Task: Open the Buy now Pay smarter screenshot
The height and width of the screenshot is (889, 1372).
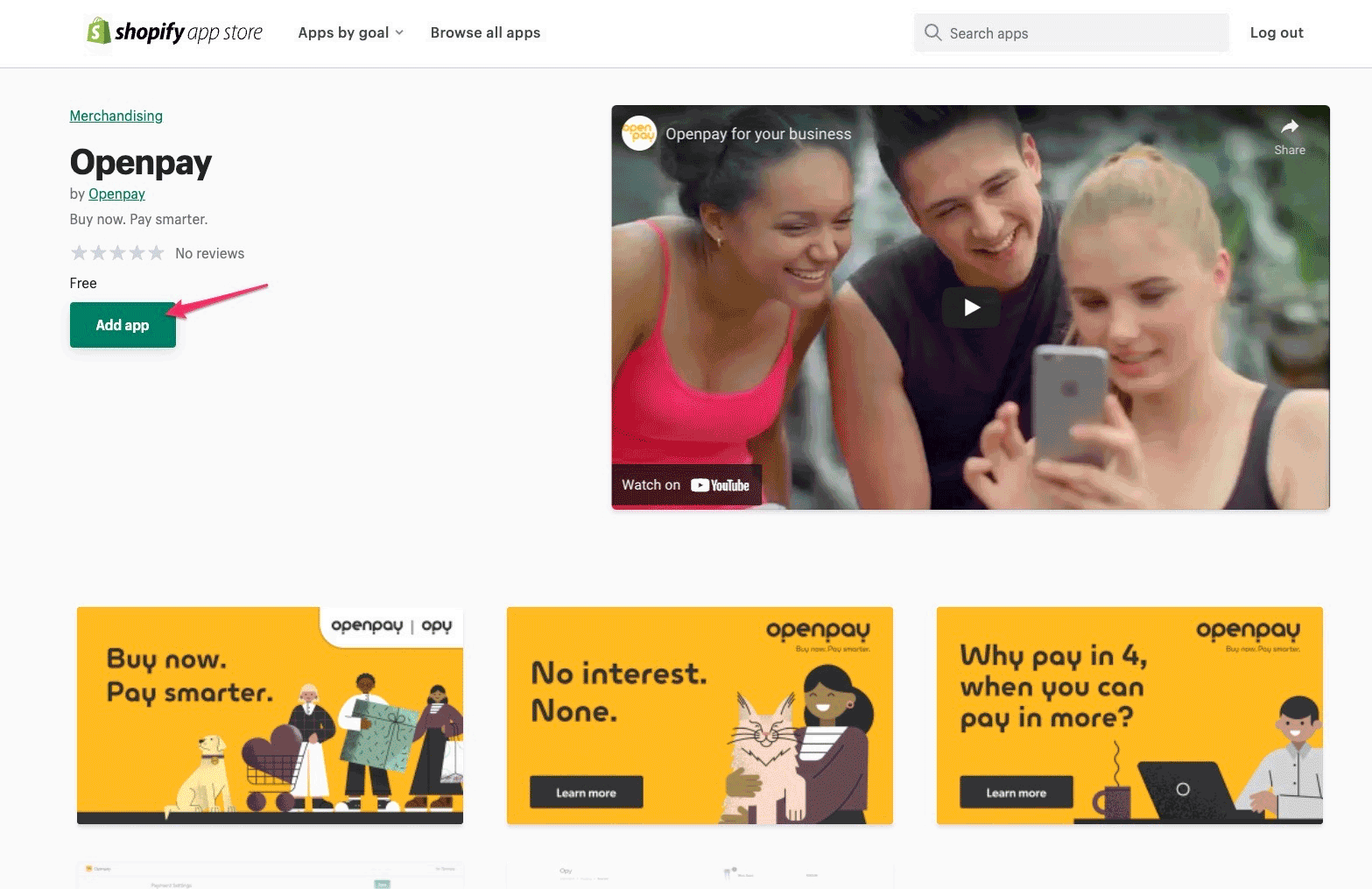Action: tap(270, 716)
